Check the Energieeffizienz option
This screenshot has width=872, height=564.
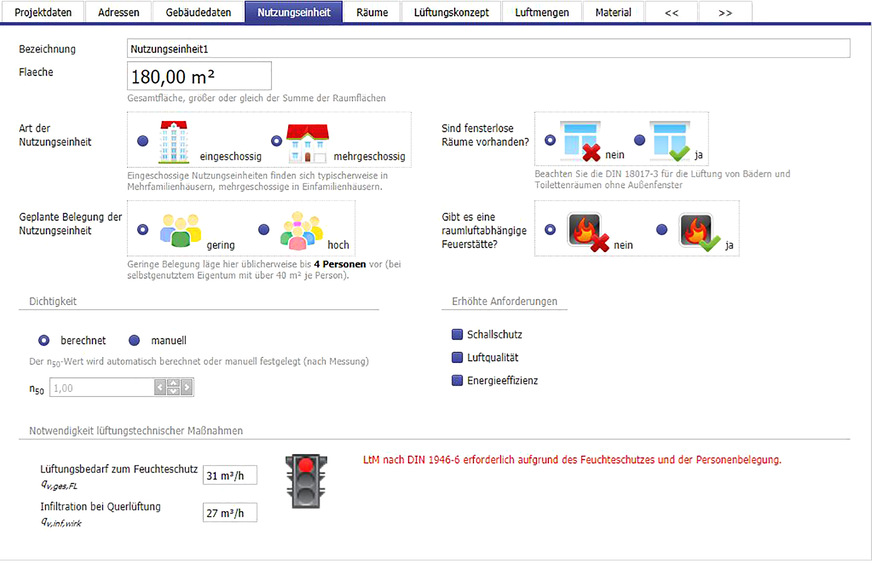(x=457, y=380)
